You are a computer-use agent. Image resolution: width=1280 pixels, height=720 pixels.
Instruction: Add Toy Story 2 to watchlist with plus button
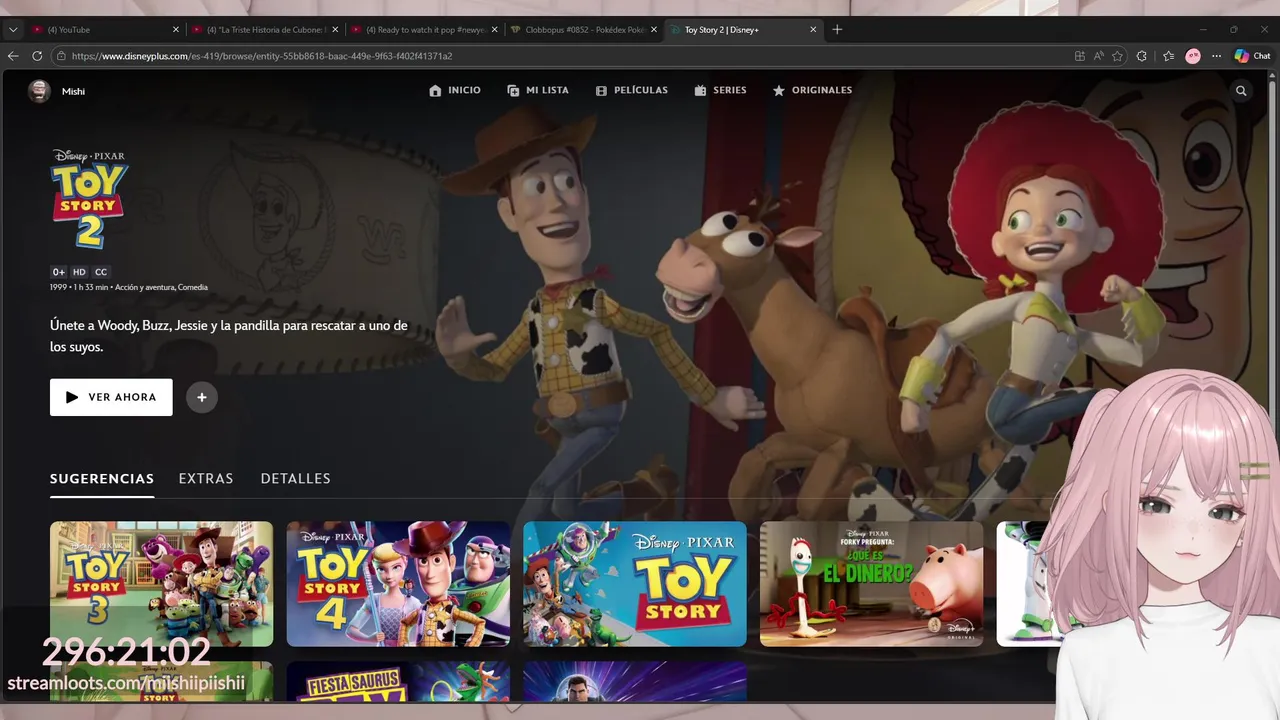[x=201, y=397]
